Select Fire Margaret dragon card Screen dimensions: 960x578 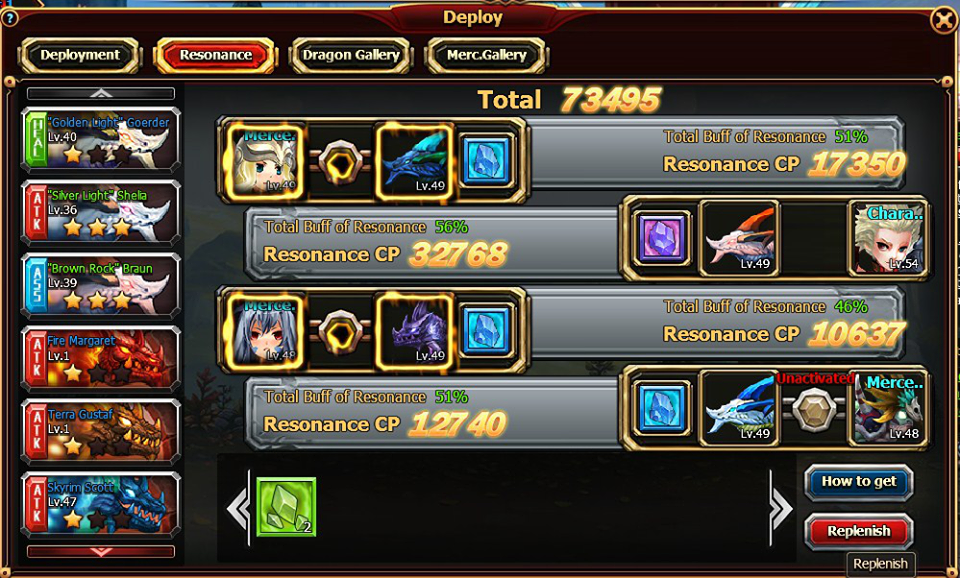(101, 358)
